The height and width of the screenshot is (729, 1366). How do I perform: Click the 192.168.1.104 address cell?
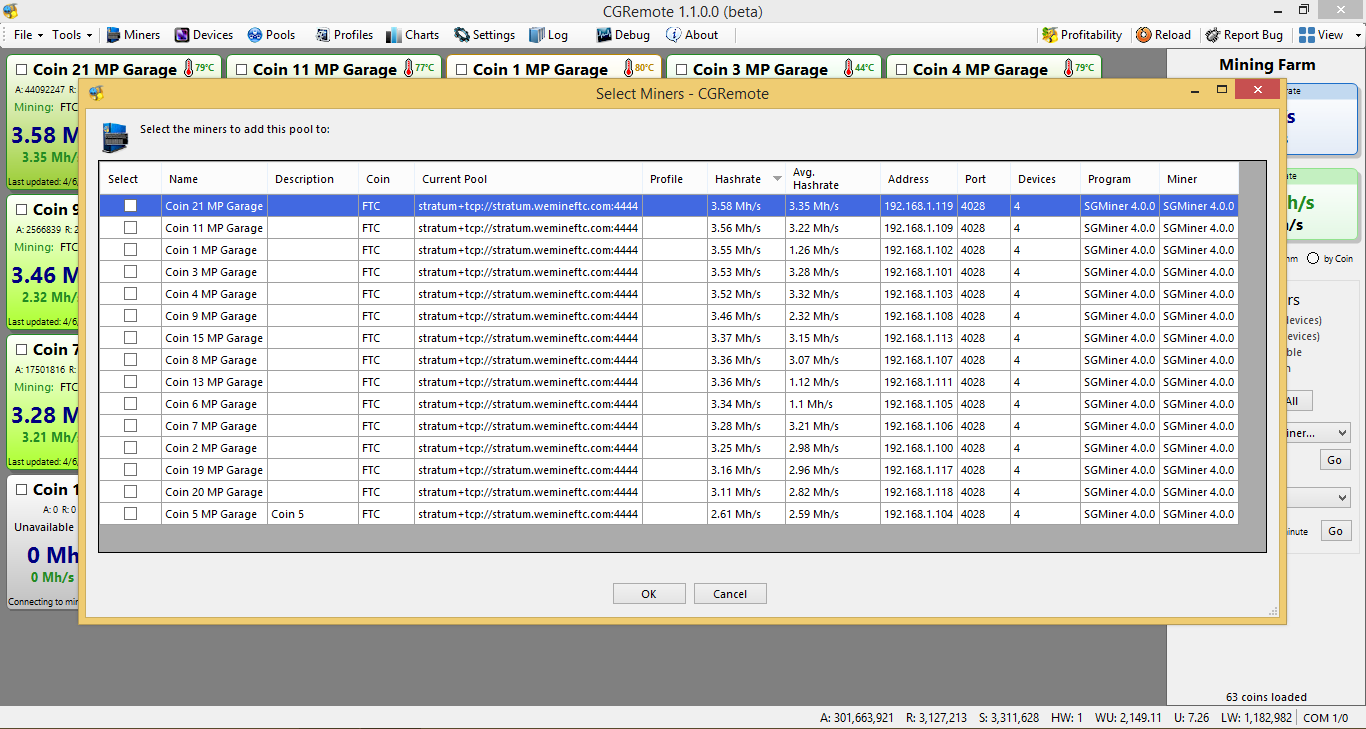918,514
